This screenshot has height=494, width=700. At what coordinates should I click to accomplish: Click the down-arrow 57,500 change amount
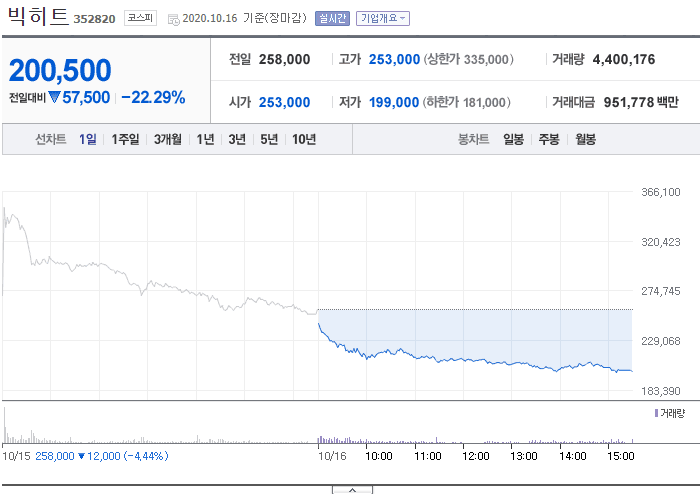pyautogui.click(x=79, y=97)
